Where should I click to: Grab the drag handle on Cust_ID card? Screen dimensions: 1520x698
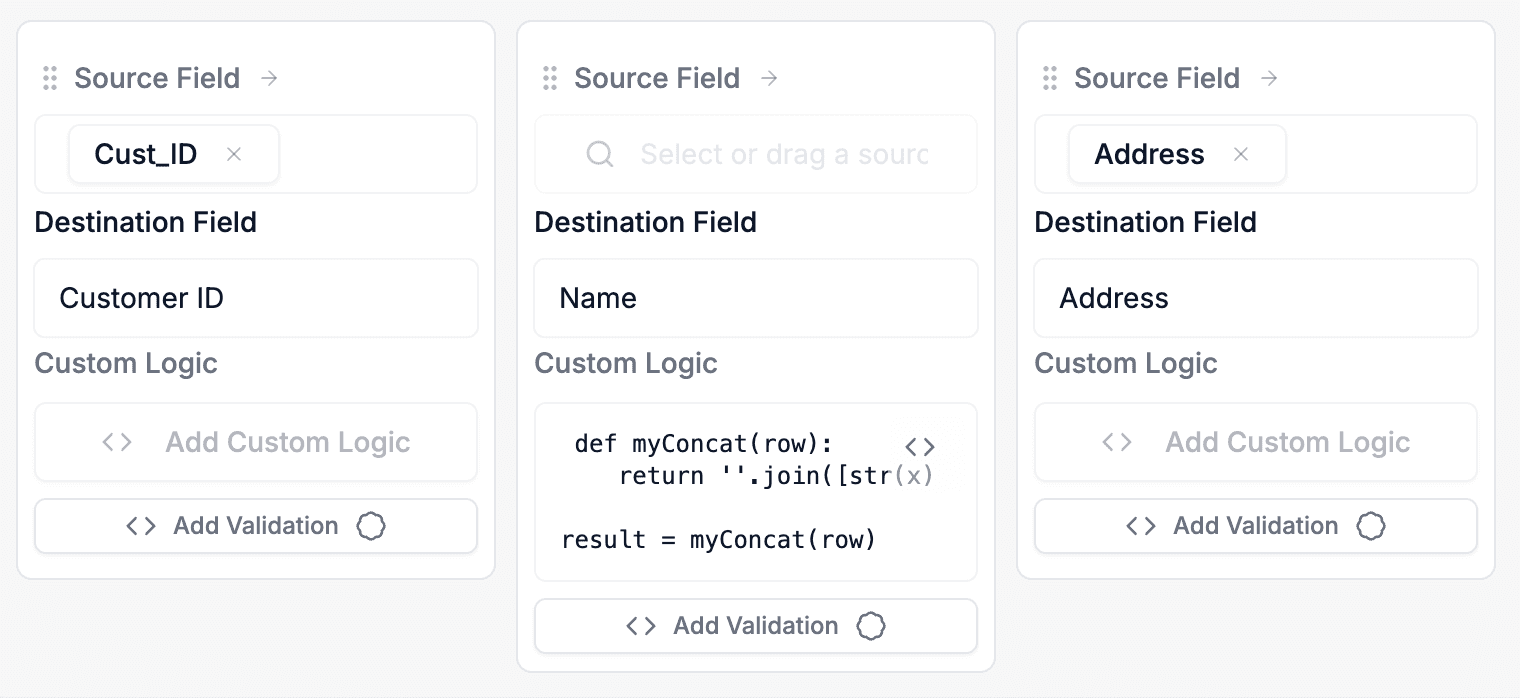coord(50,78)
